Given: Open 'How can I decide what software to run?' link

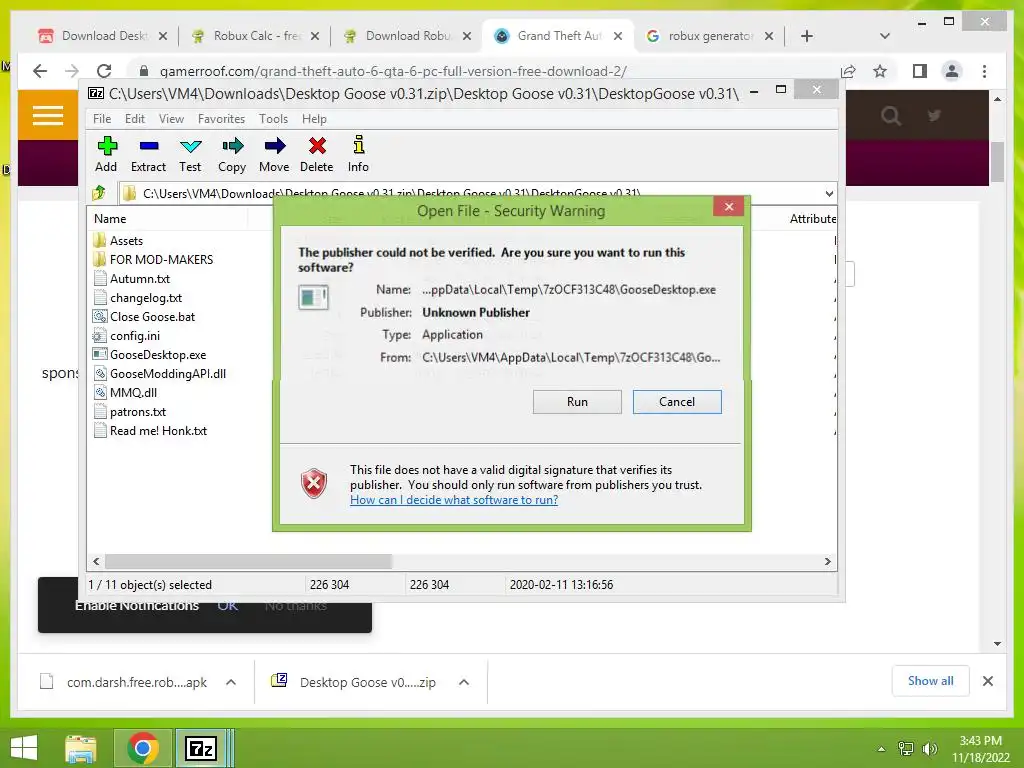Looking at the screenshot, I should click(x=454, y=500).
